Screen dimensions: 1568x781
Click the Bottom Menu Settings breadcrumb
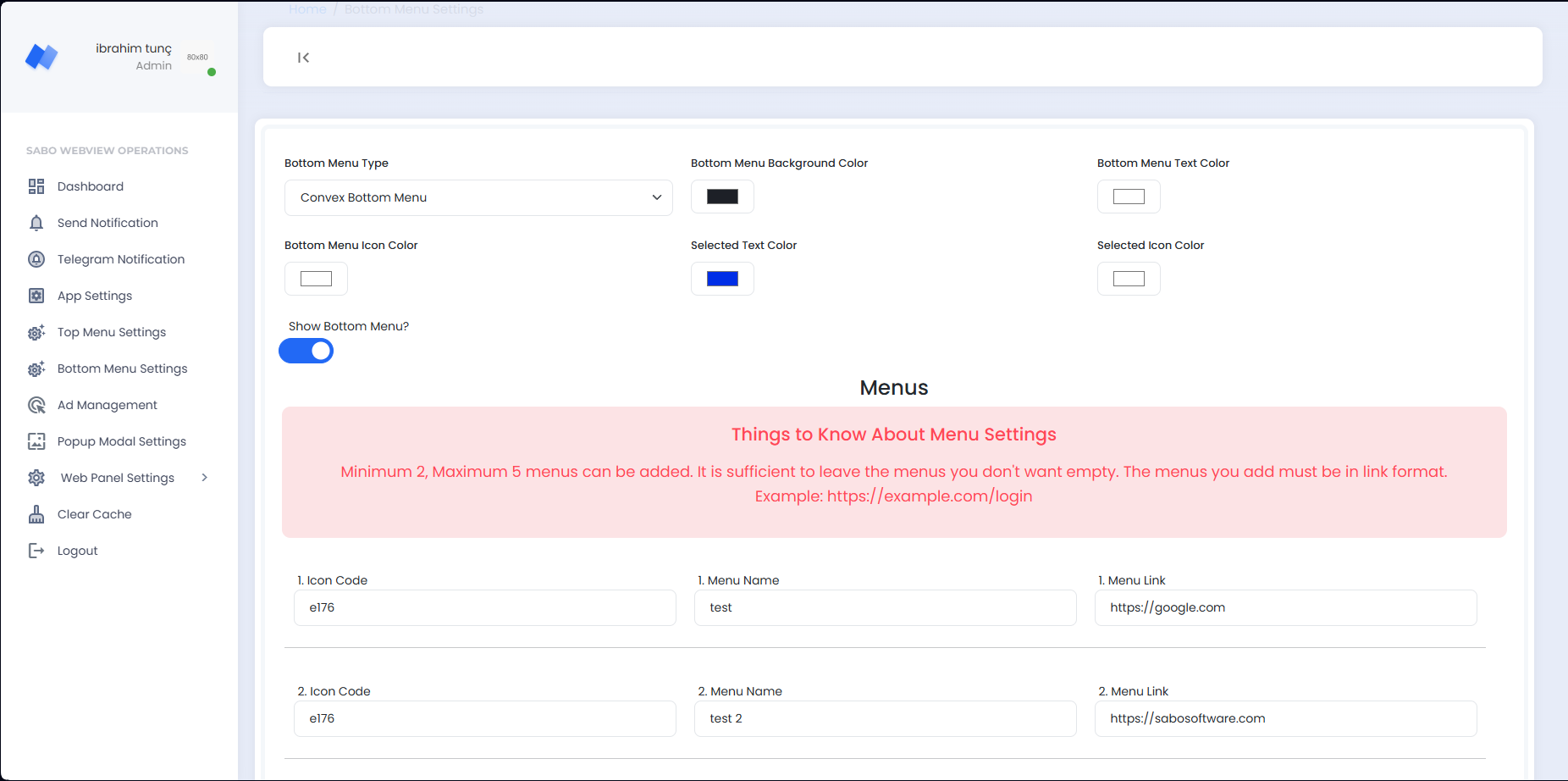pos(414,8)
